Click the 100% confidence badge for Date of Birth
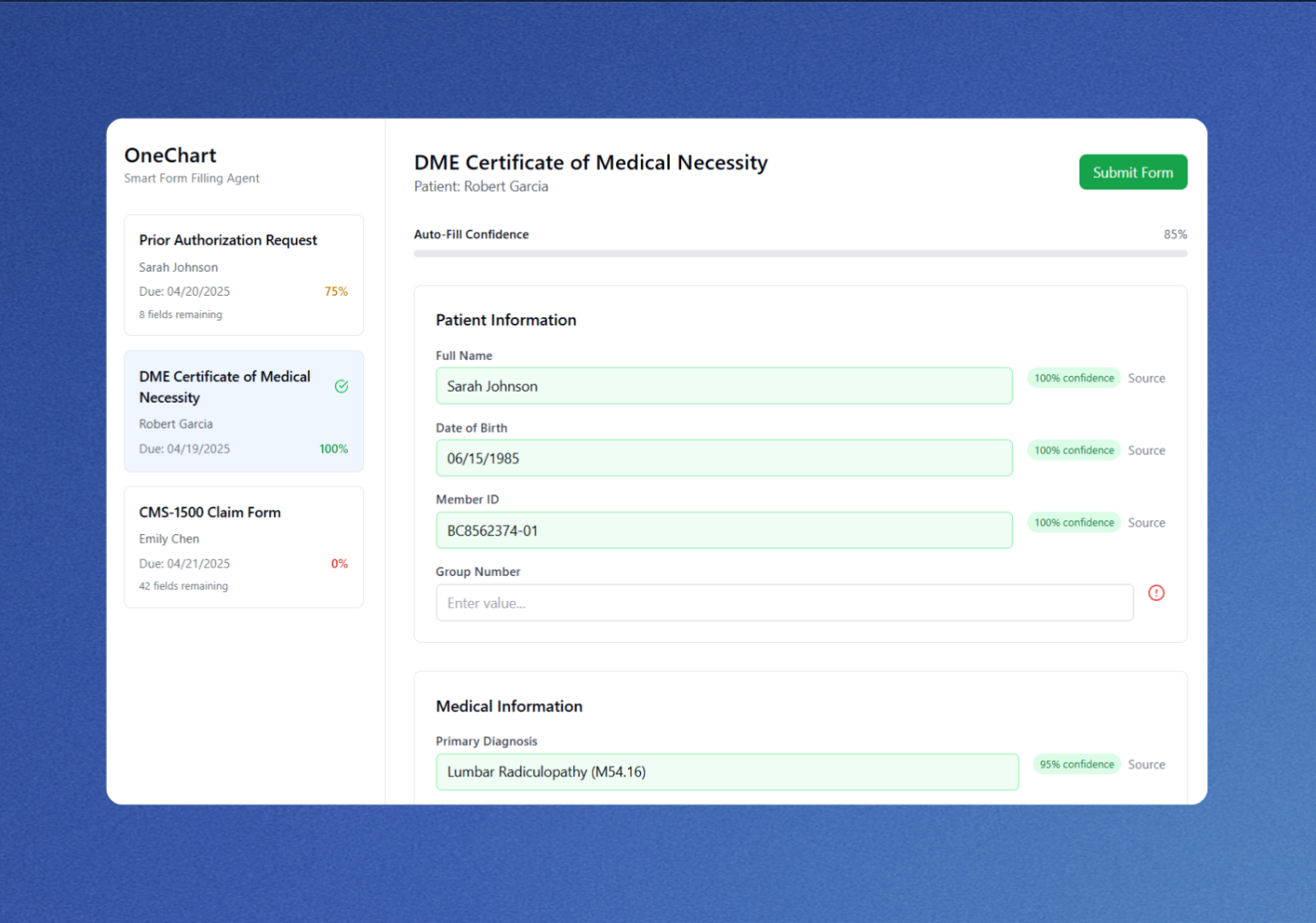1316x923 pixels. (x=1074, y=450)
